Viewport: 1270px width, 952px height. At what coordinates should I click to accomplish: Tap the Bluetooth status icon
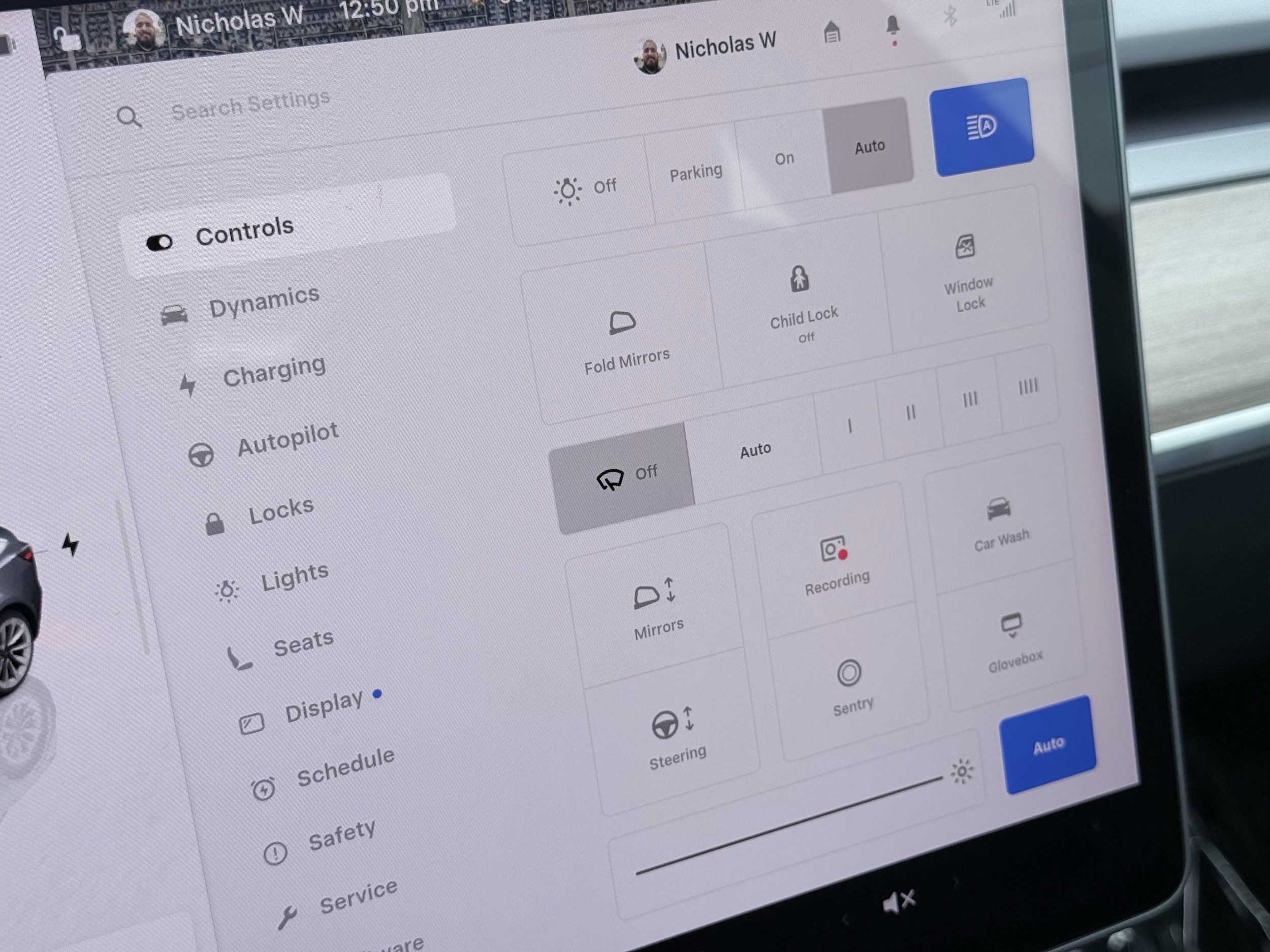tap(950, 16)
